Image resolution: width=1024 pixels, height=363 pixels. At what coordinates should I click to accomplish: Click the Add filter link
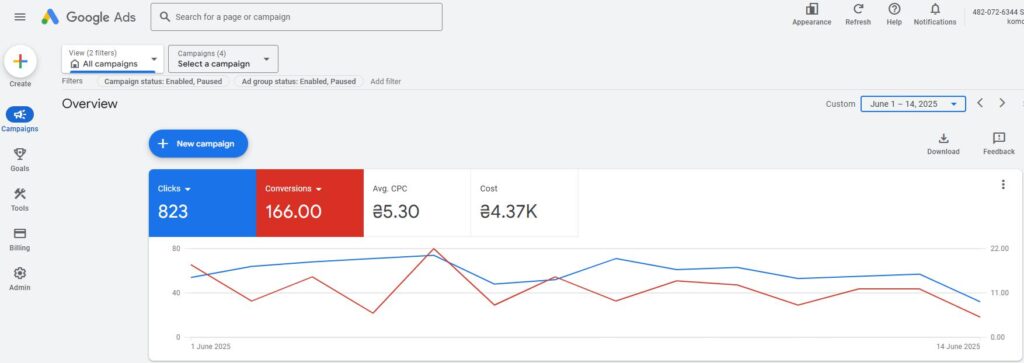pos(385,82)
